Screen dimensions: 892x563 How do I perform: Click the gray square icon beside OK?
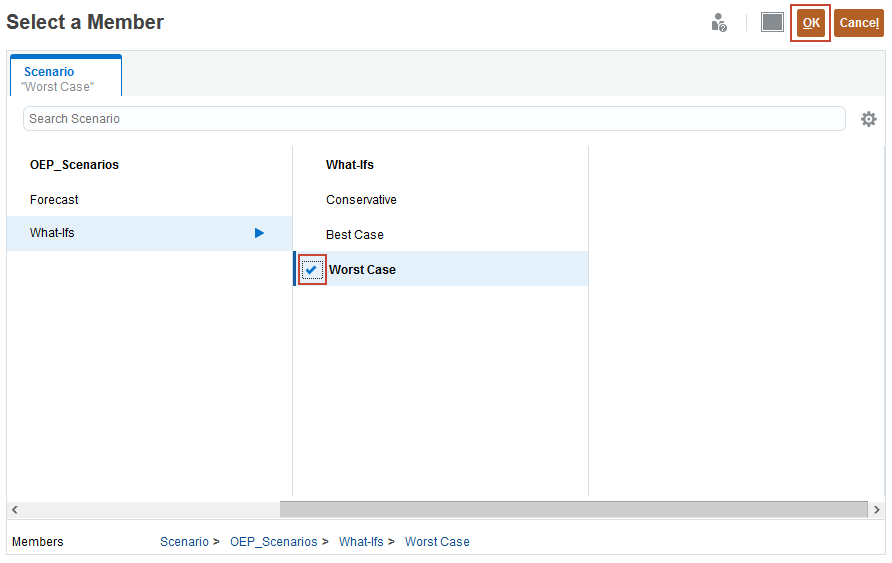click(x=772, y=23)
